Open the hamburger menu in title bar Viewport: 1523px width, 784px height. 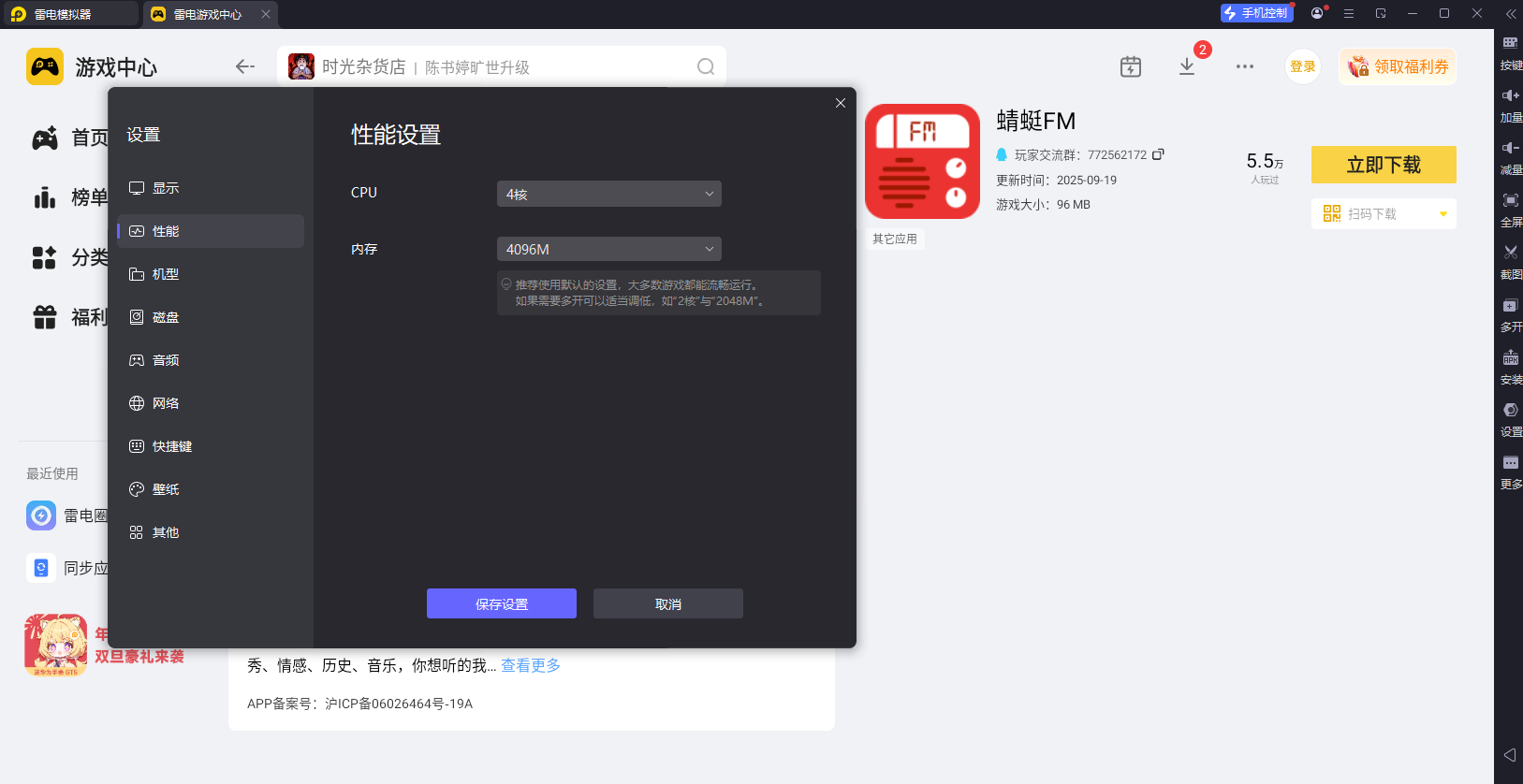tap(1349, 13)
